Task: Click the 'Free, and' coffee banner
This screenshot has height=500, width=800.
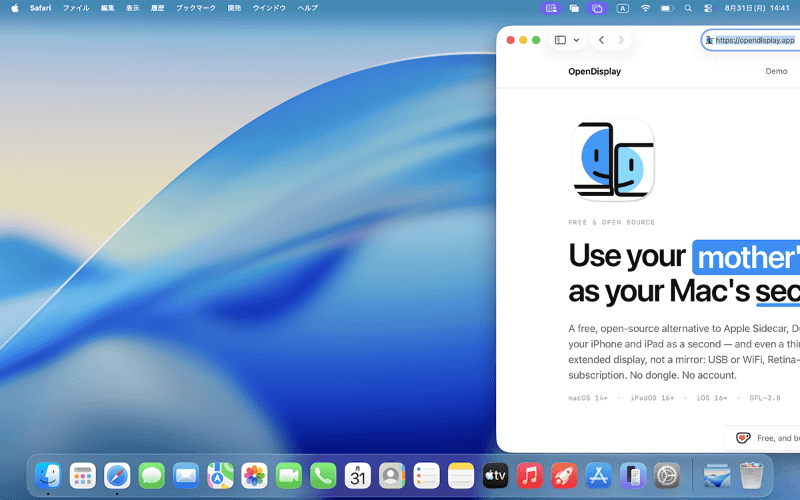Action: click(x=763, y=438)
